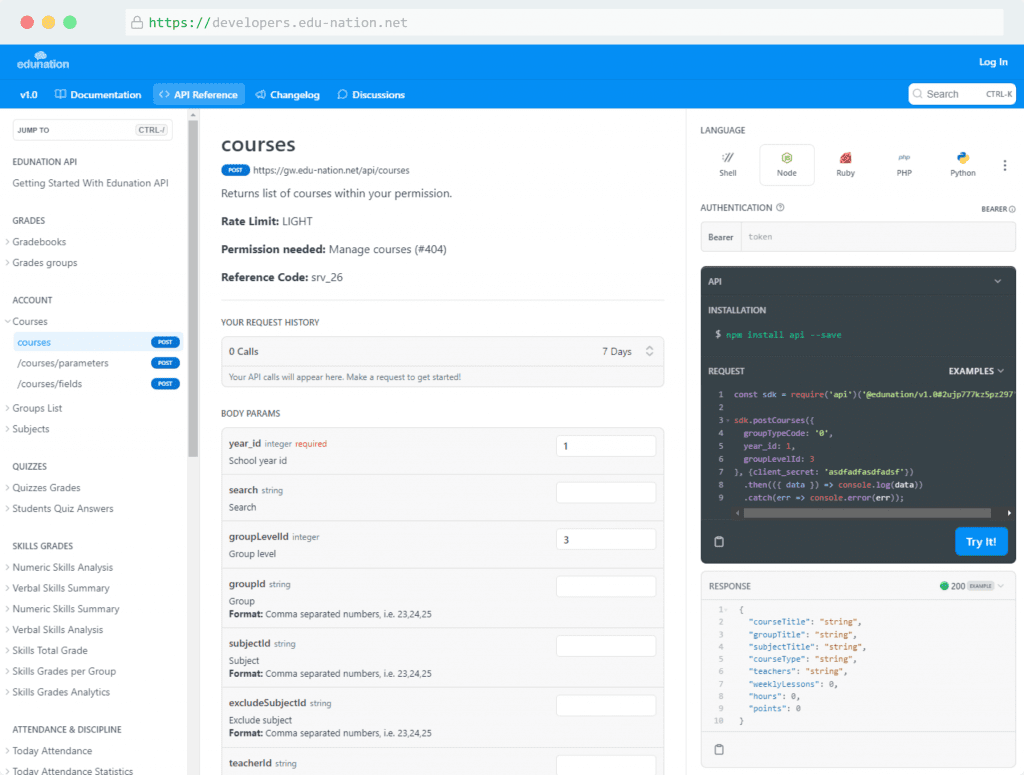Click the groupId input field

click(606, 586)
